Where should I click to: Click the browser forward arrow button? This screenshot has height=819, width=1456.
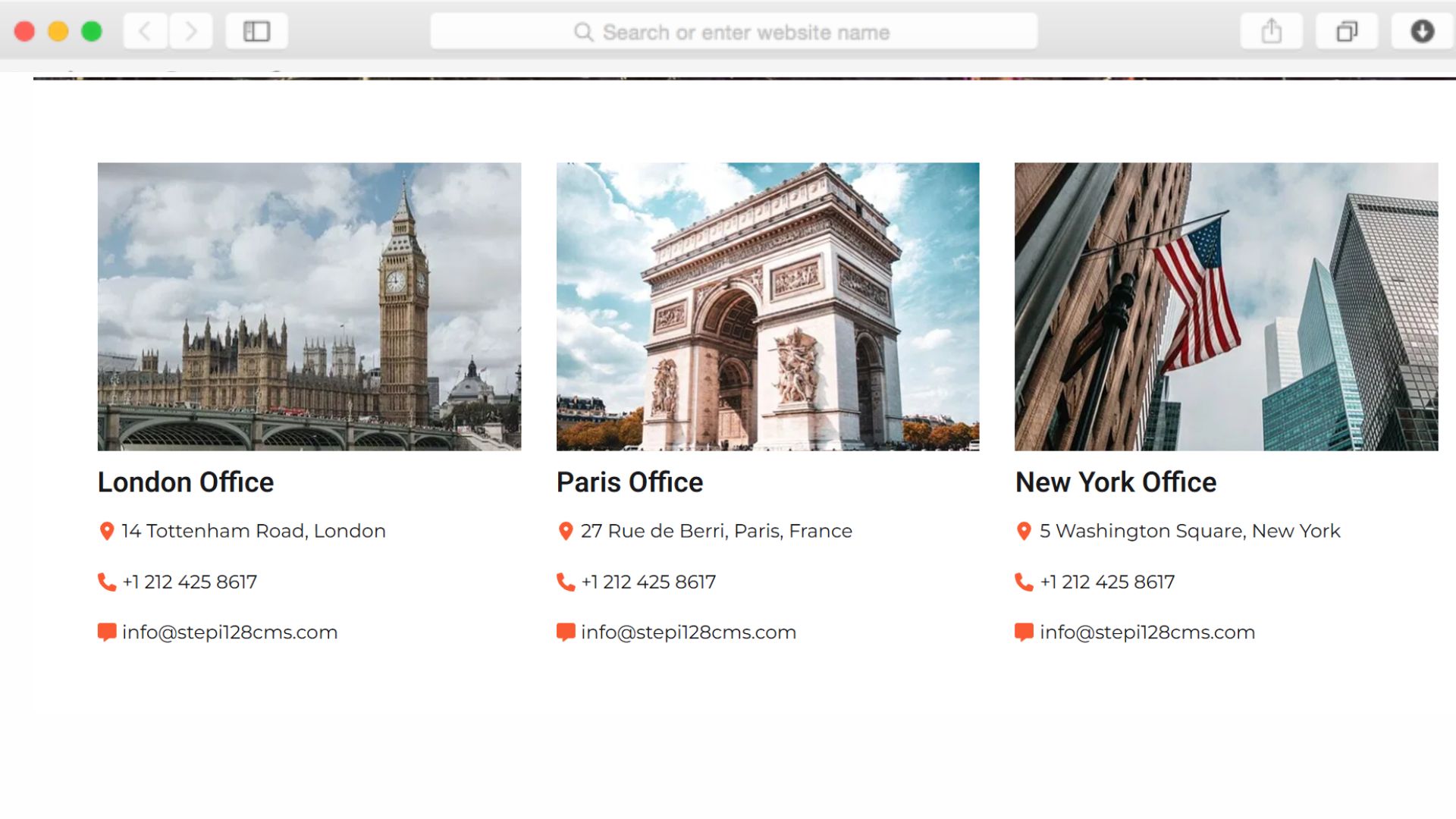tap(191, 32)
